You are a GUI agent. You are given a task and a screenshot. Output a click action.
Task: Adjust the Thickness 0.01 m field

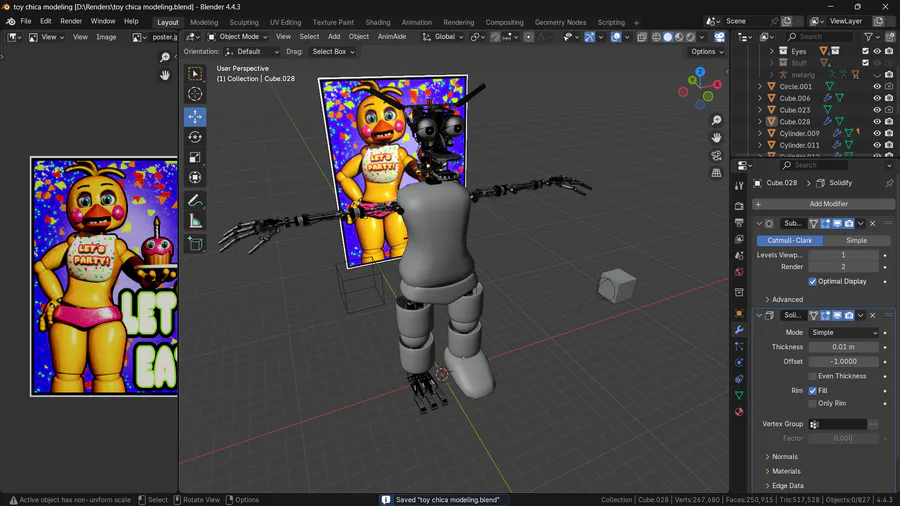(x=843, y=347)
